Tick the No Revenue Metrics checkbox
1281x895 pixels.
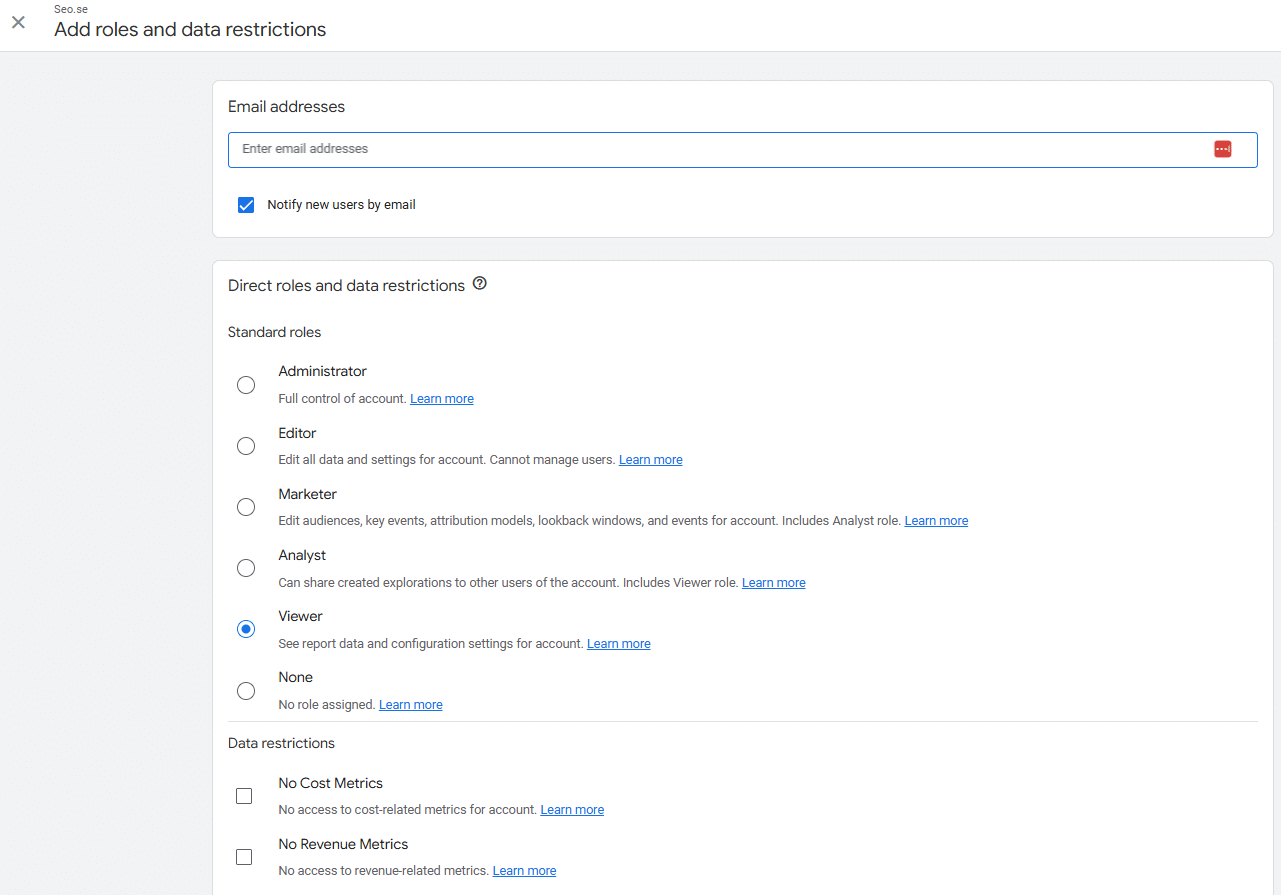244,857
